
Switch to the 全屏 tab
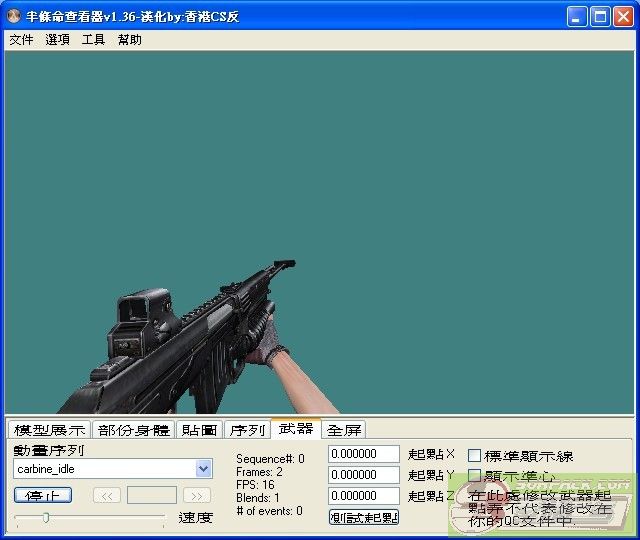pos(344,430)
